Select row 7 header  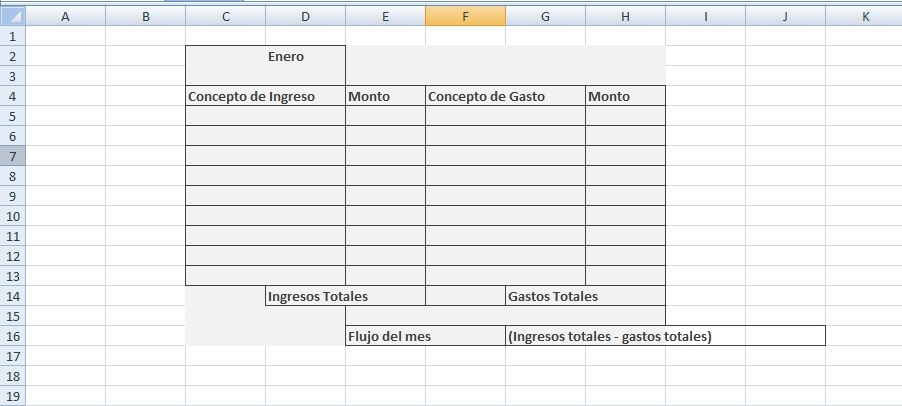pyautogui.click(x=13, y=156)
